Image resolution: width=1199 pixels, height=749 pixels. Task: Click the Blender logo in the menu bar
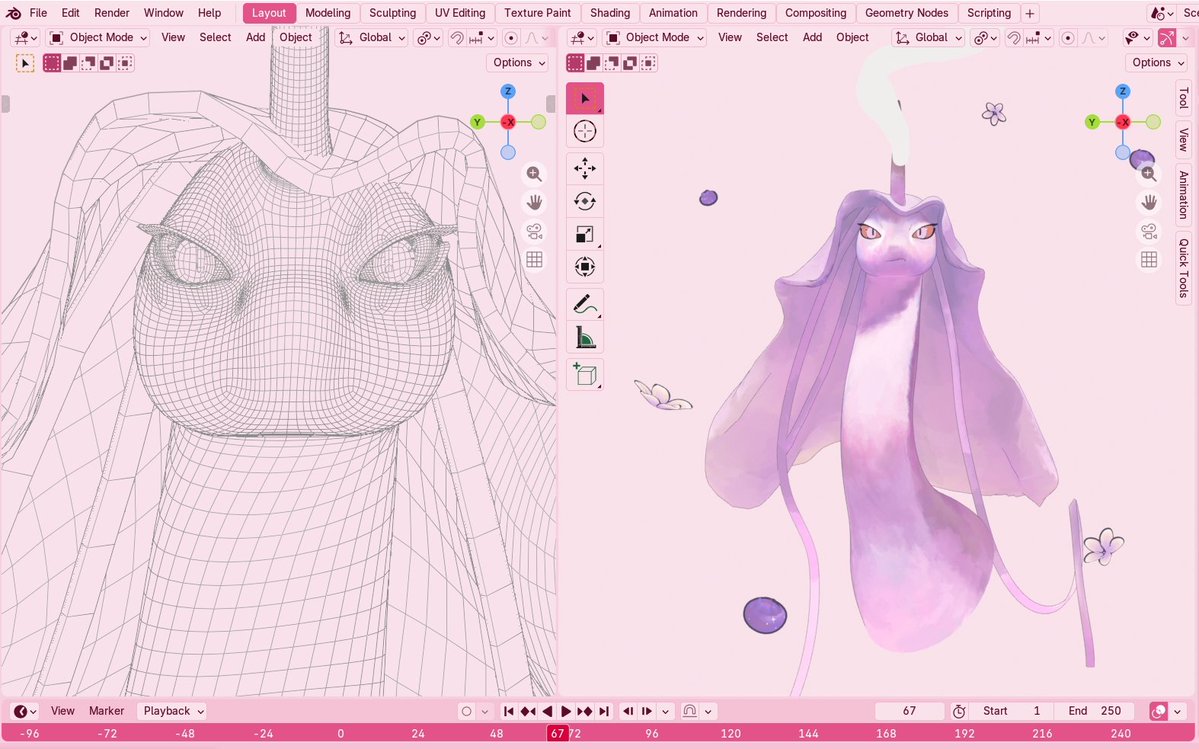click(x=13, y=13)
